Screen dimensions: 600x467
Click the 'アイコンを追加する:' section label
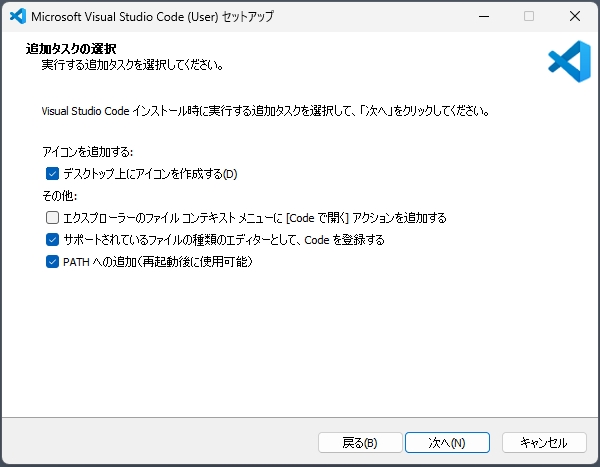88,152
